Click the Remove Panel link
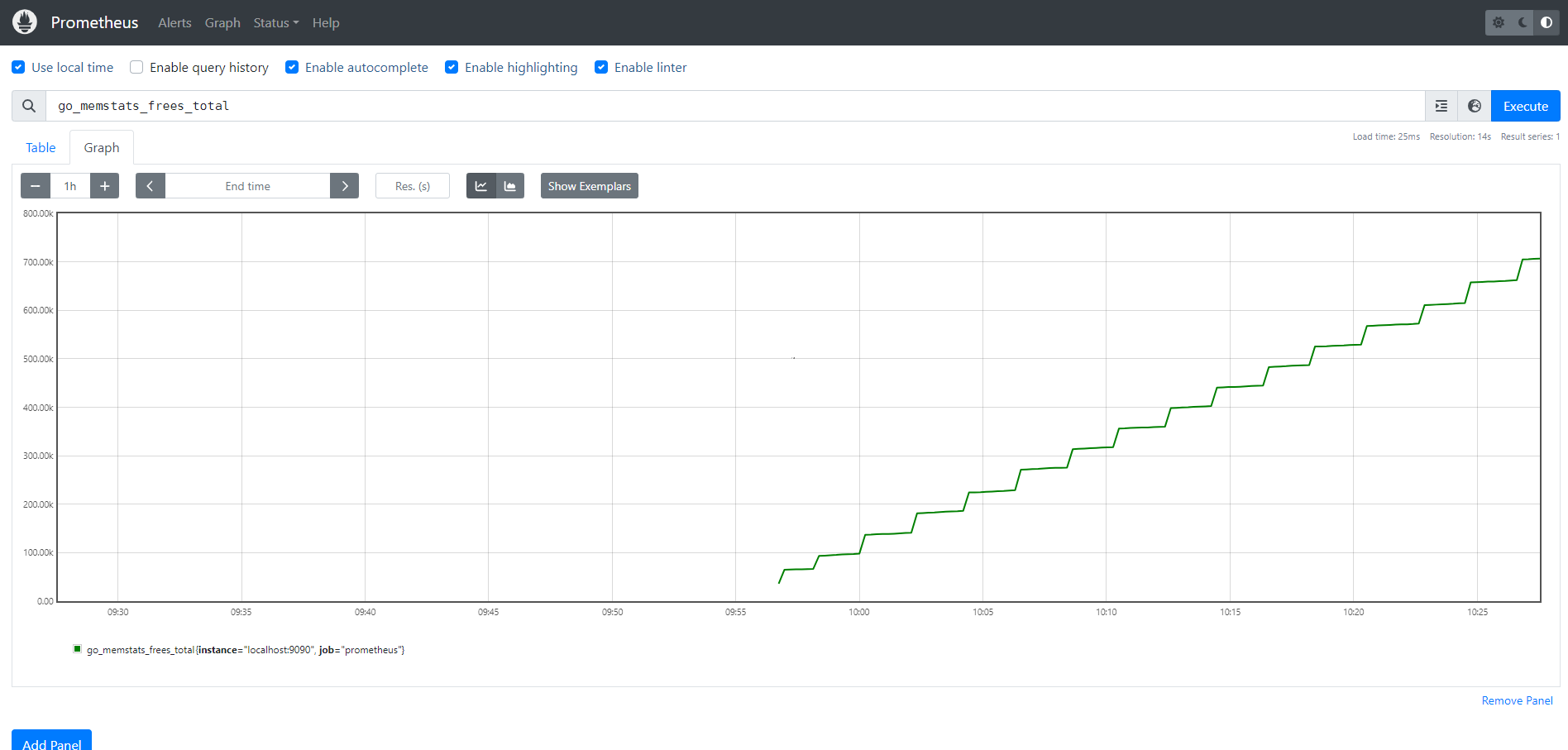Viewport: 1568px width, 750px height. (x=1518, y=700)
